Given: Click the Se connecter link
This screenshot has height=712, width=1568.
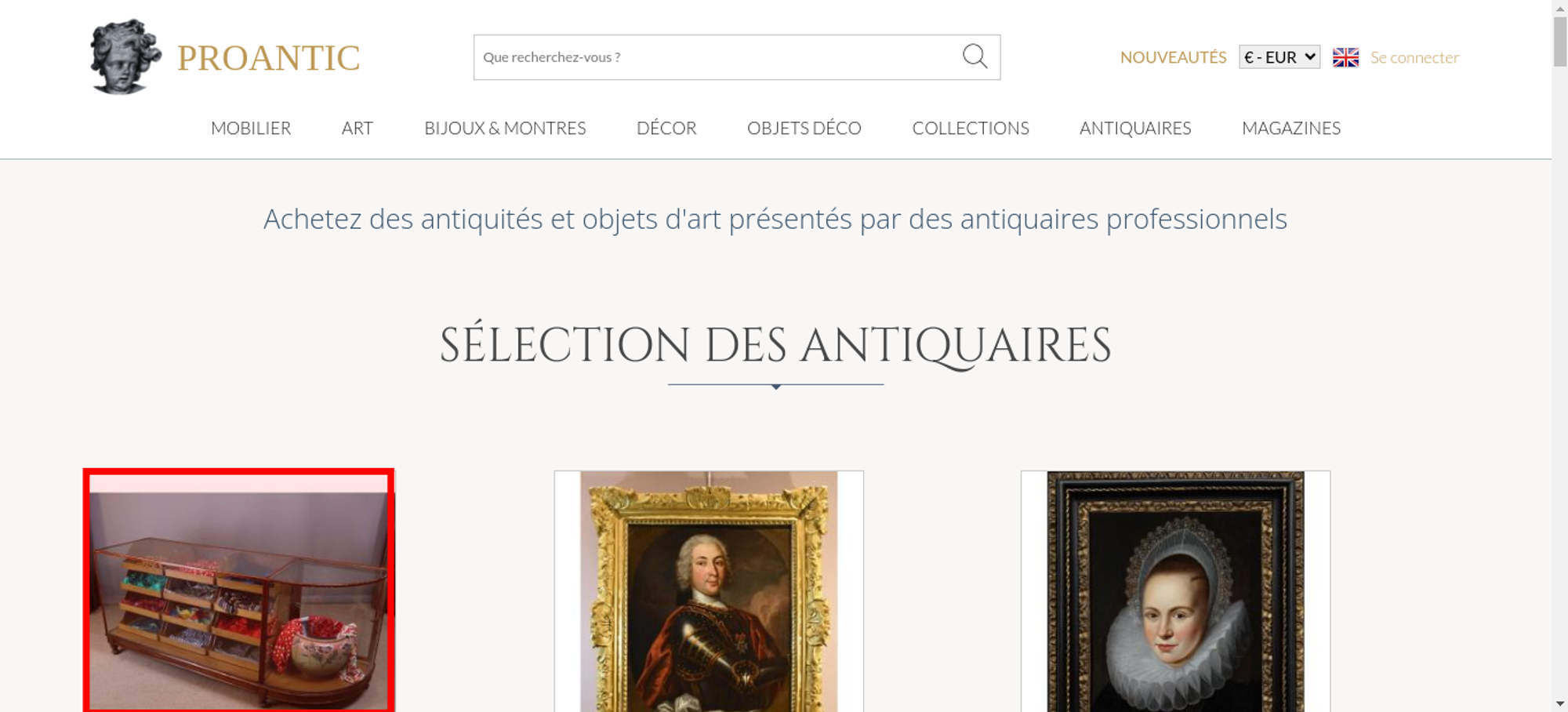Looking at the screenshot, I should click(1414, 57).
